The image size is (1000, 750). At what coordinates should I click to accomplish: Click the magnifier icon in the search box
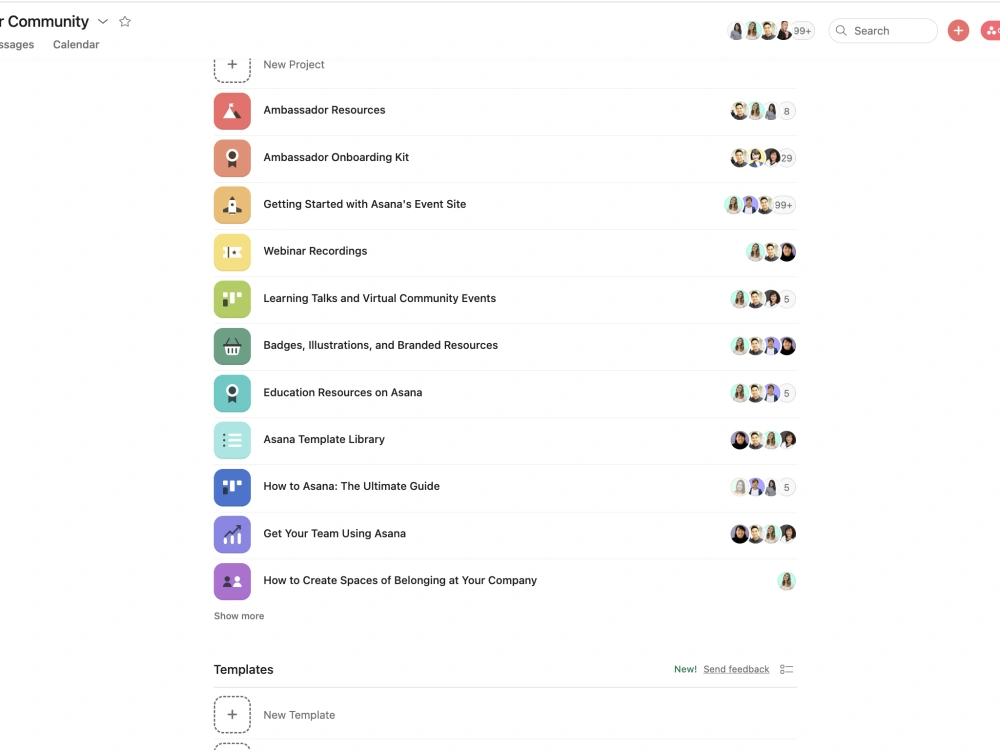pos(841,31)
